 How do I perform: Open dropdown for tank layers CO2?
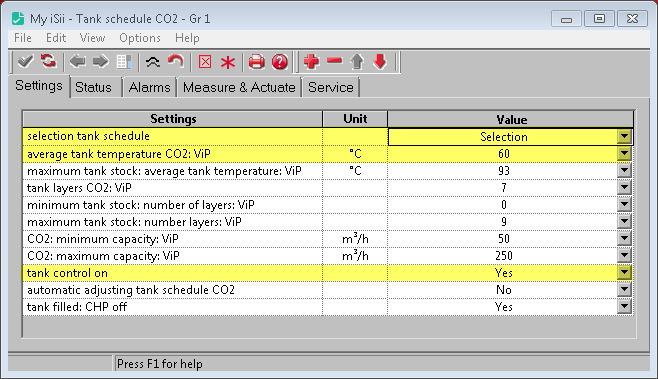click(624, 188)
